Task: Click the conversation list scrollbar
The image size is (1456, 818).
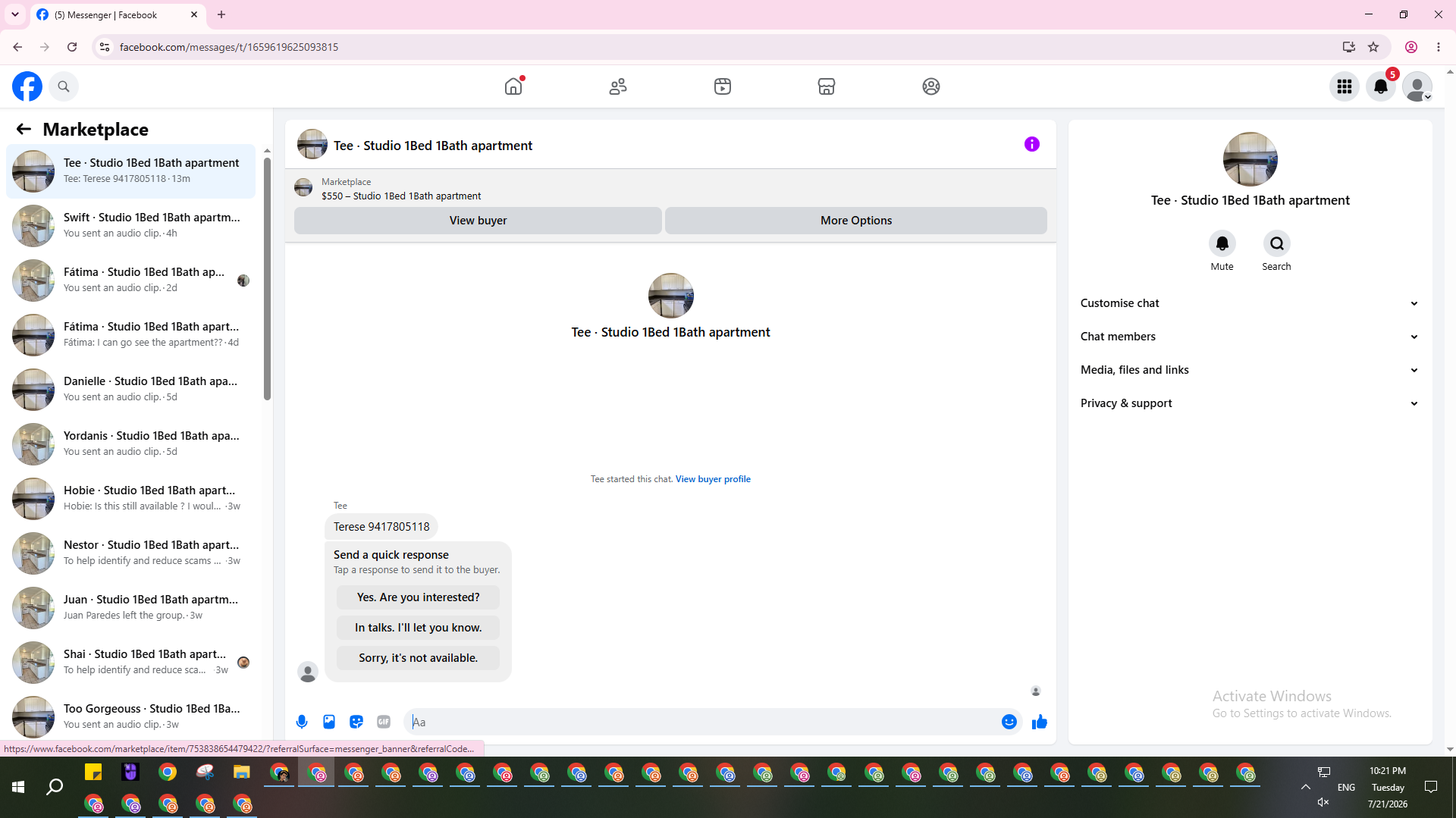Action: point(267,278)
